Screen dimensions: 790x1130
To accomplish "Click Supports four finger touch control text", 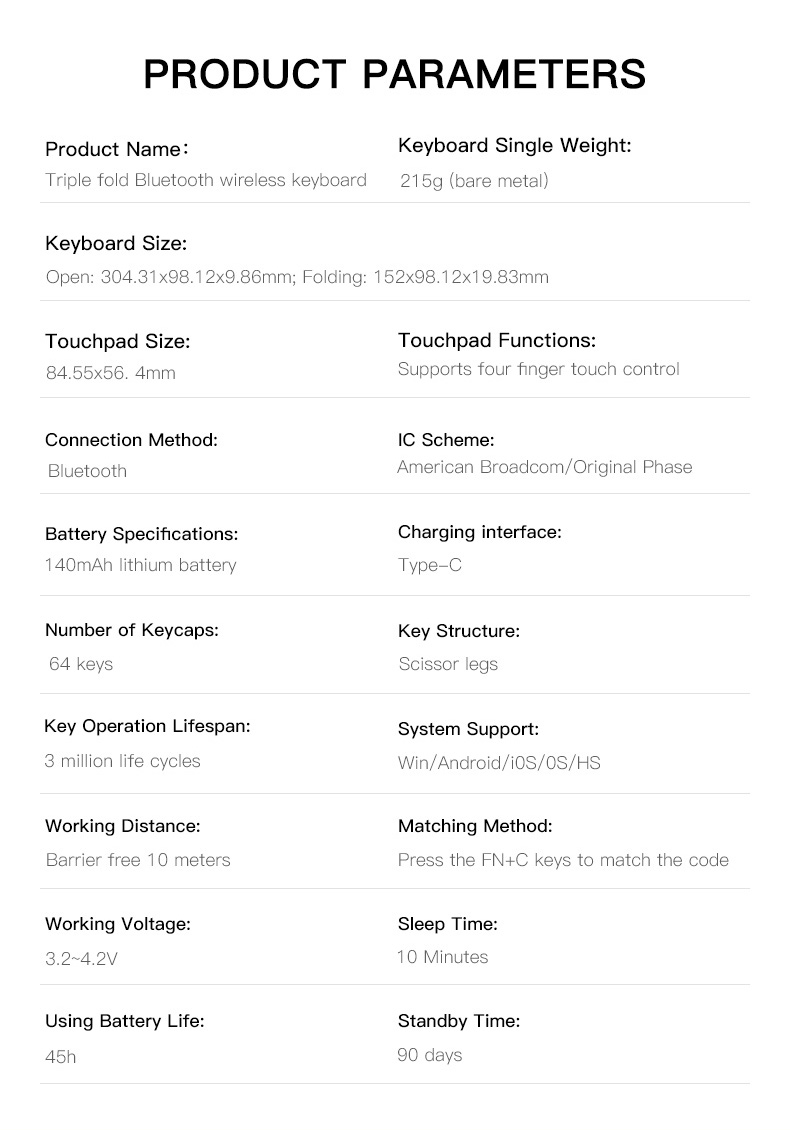I will pyautogui.click(x=538, y=369).
